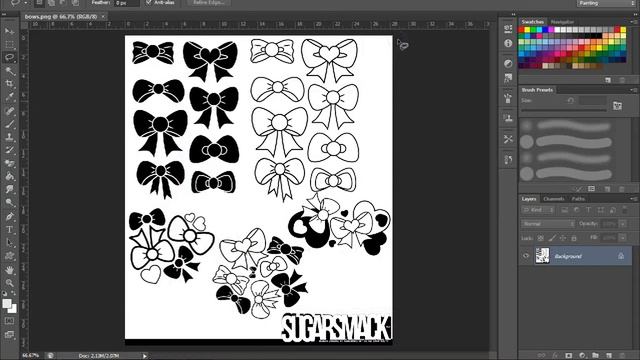Select the Lasso tool in the toolbox
640x360 pixels.
coord(9,57)
